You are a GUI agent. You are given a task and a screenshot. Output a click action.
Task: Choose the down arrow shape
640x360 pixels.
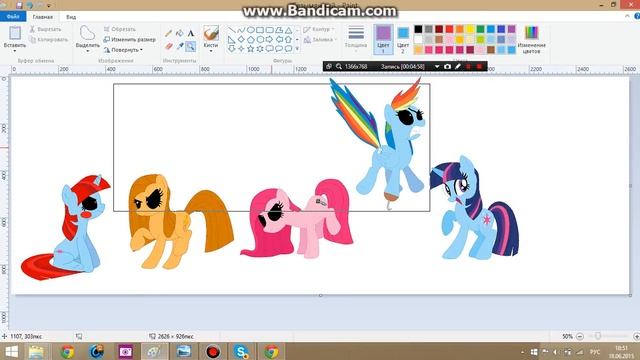point(231,49)
